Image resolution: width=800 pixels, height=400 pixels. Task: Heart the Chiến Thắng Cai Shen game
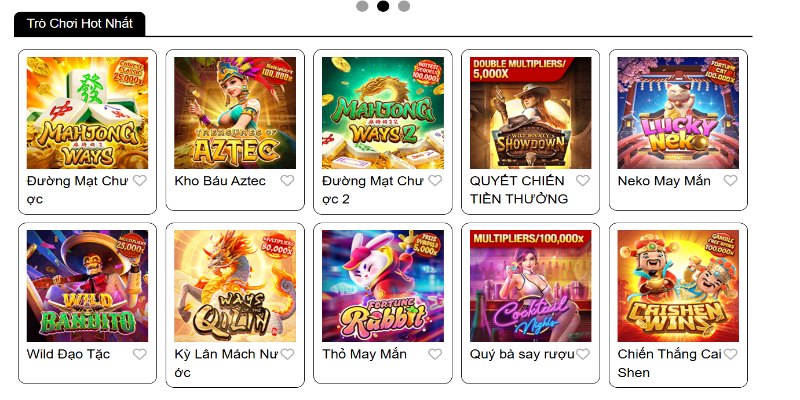[731, 354]
